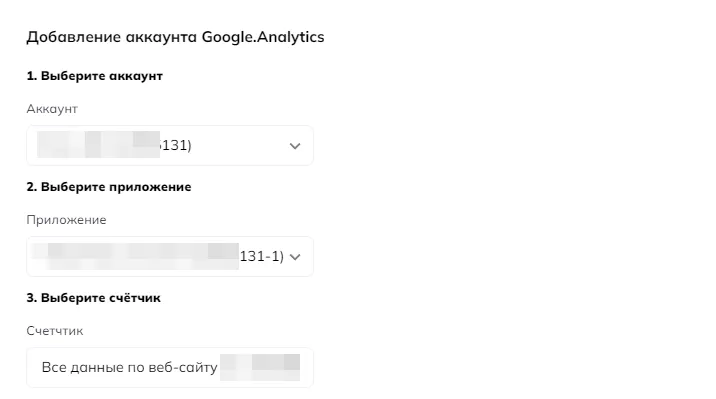716x399 pixels.
Task: Open the Аккаунт selection dropdown
Action: point(170,146)
